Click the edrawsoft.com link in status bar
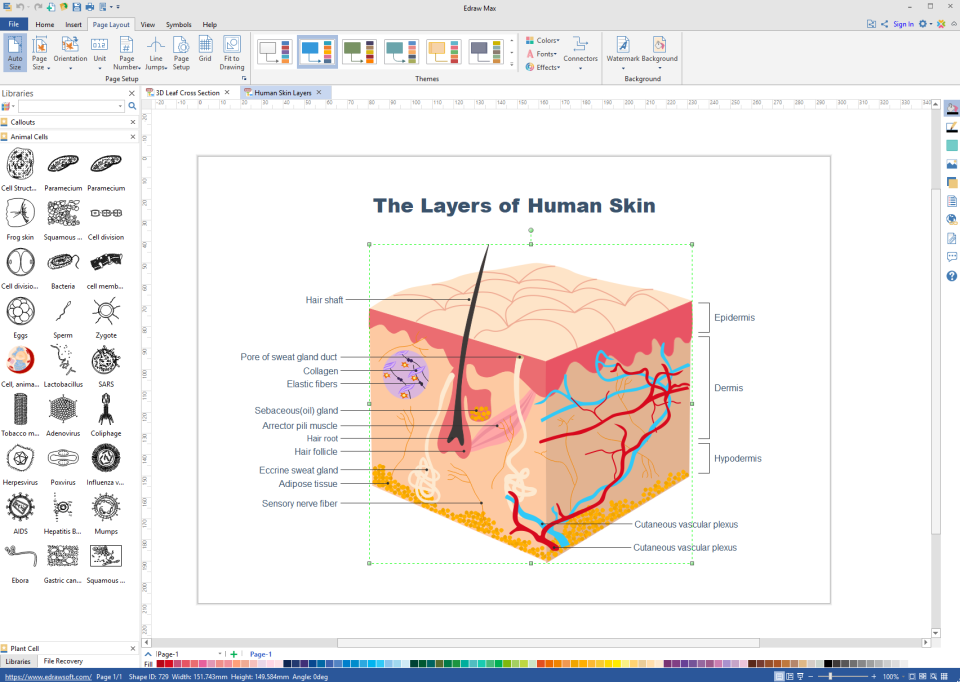This screenshot has height=682, width=960. (46, 677)
